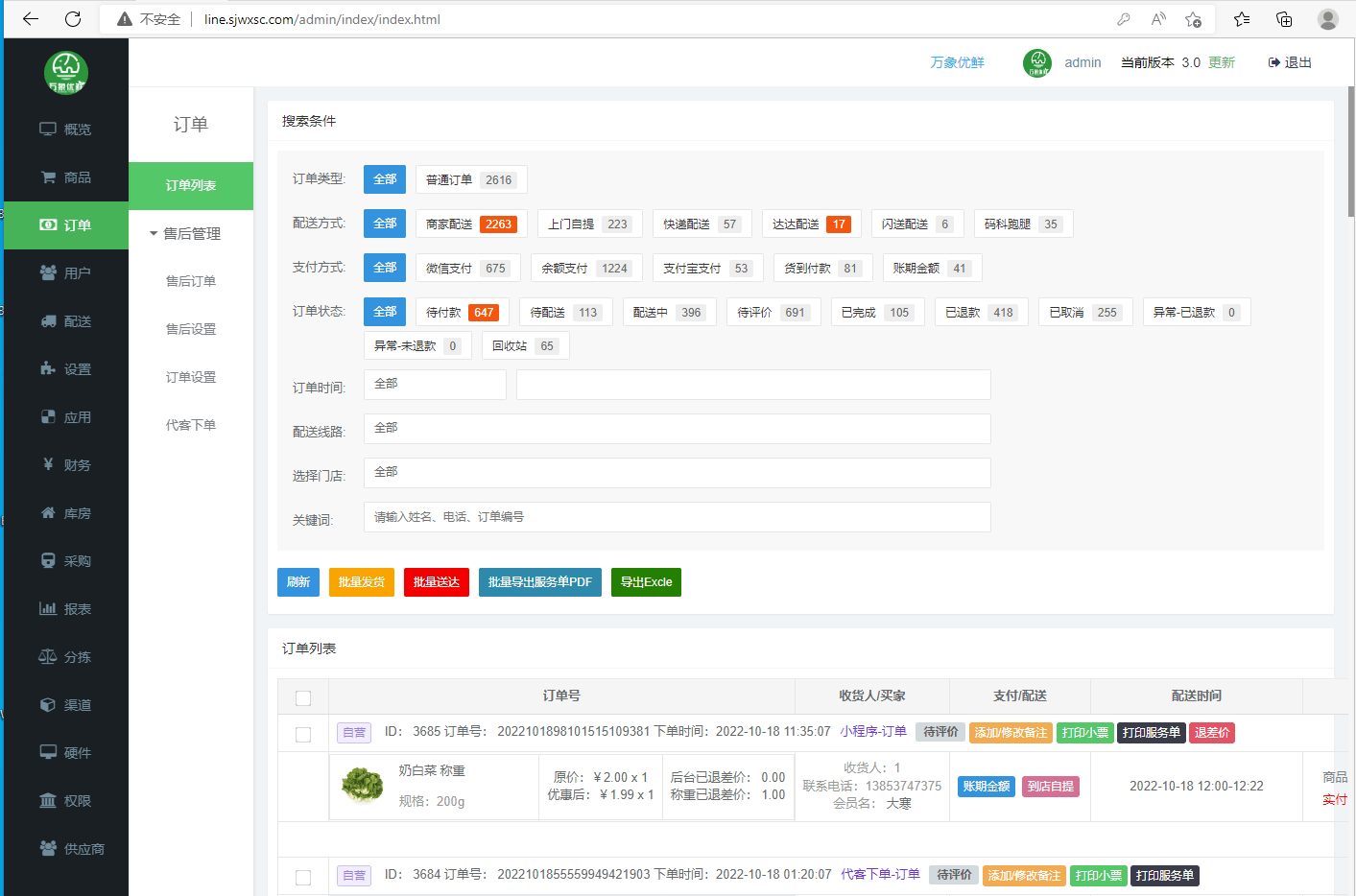The height and width of the screenshot is (896, 1356).
Task: Open 财务 yen icon in sidebar
Action: coord(48,465)
